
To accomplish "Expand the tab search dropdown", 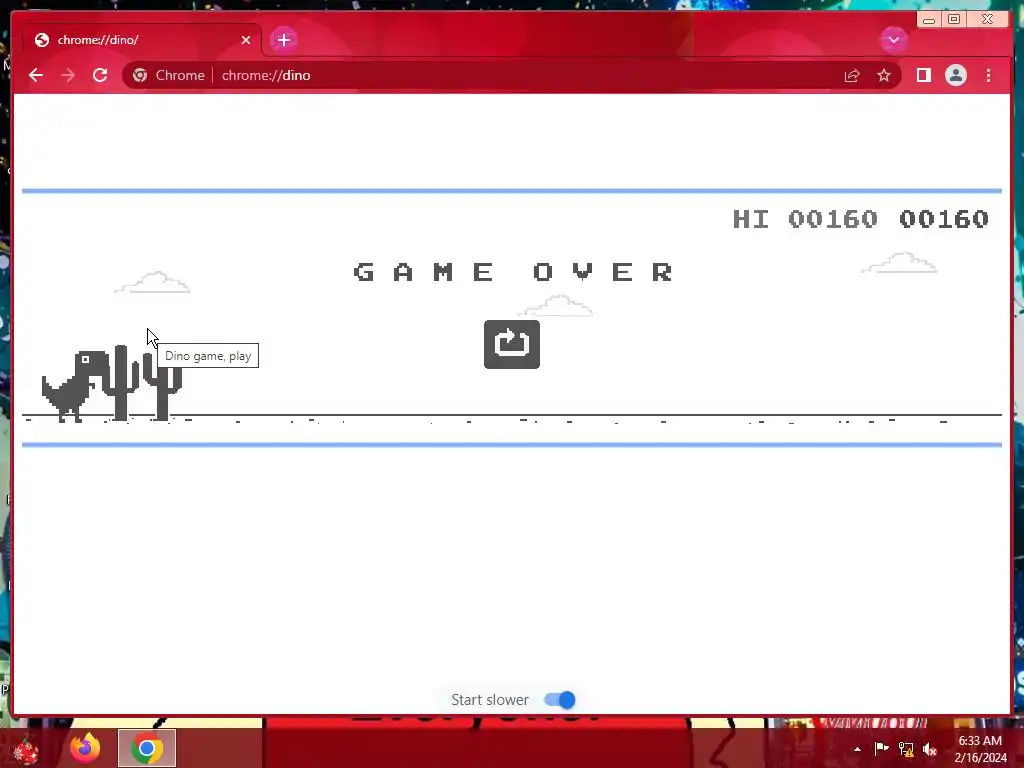I will click(x=893, y=40).
